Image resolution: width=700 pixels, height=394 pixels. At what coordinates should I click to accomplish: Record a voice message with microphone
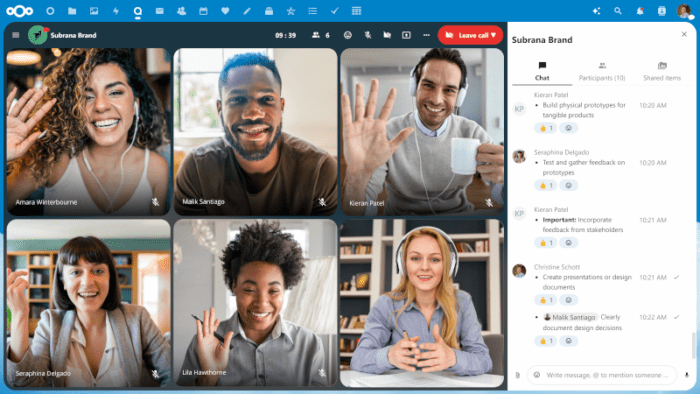pyautogui.click(x=687, y=375)
